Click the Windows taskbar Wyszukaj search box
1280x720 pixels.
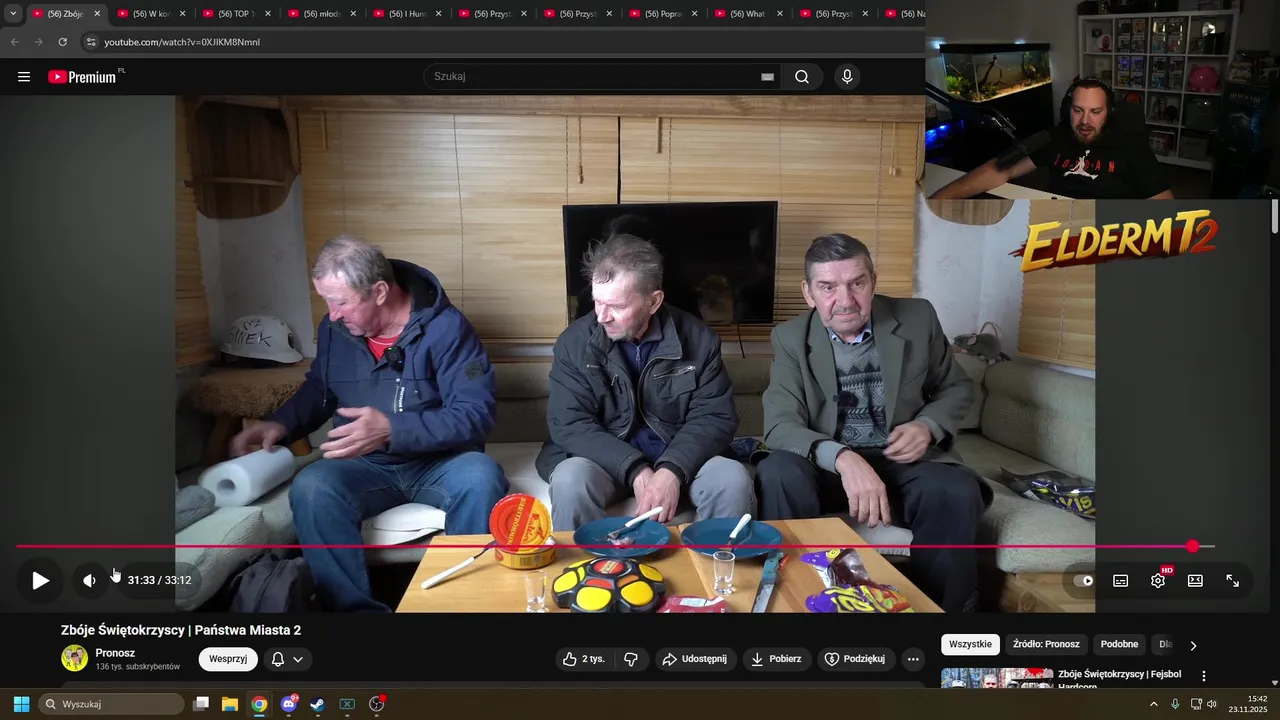112,704
